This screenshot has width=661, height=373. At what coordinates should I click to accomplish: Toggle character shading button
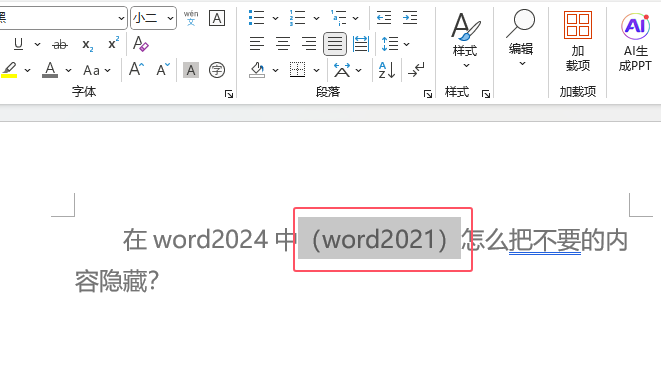coord(191,70)
